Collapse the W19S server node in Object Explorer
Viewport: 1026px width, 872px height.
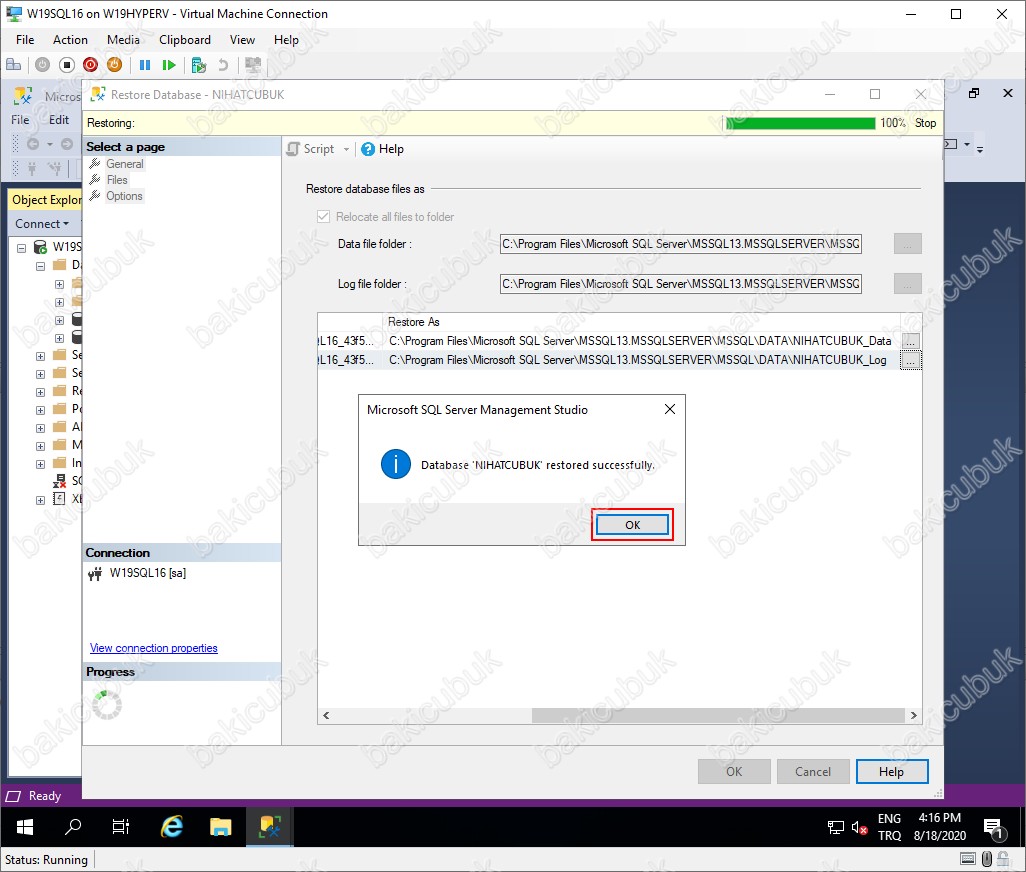point(22,248)
